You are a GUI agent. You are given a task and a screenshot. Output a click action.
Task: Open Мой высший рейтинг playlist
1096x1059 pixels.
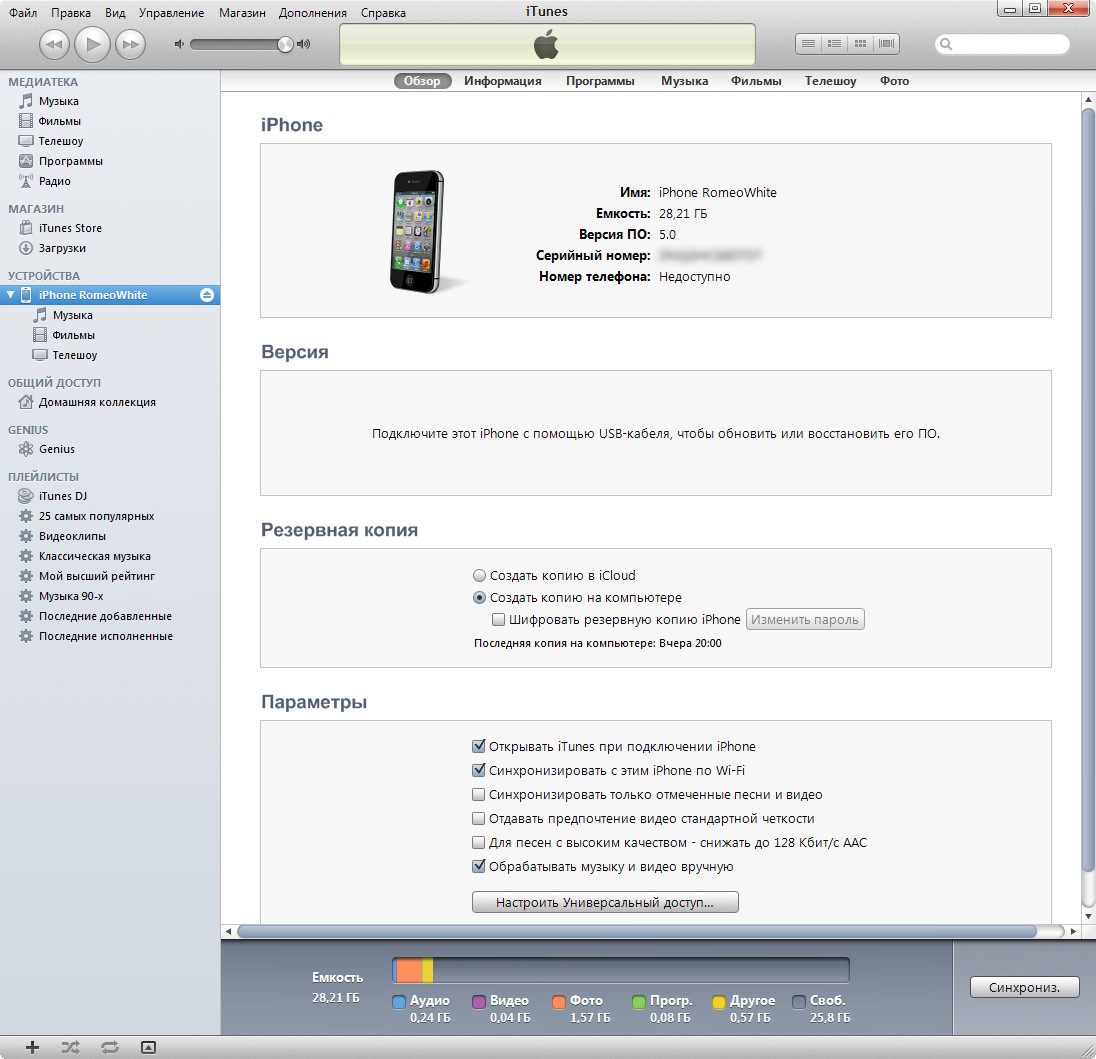click(96, 576)
